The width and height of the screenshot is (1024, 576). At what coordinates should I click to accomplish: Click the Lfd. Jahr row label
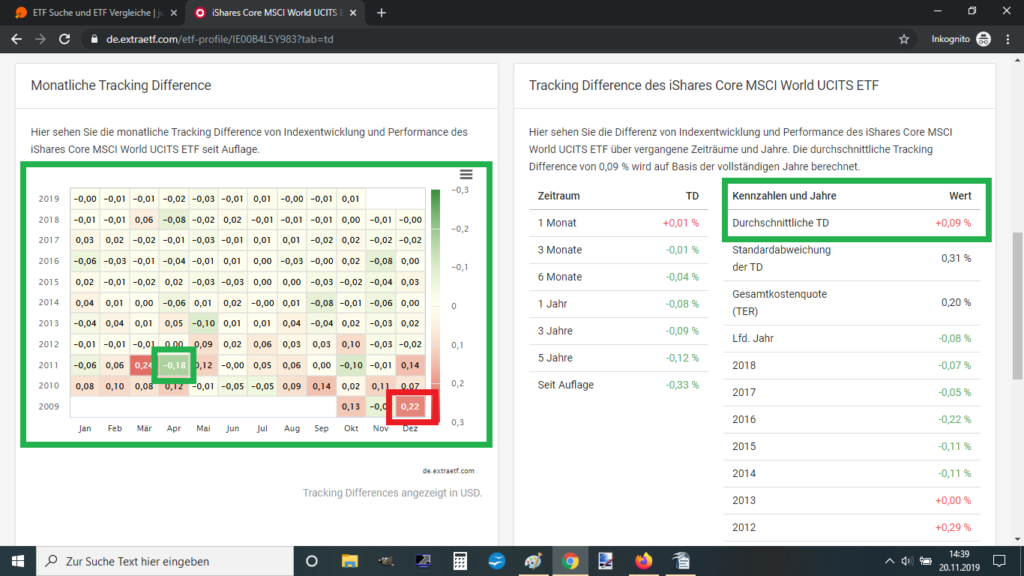click(x=753, y=338)
